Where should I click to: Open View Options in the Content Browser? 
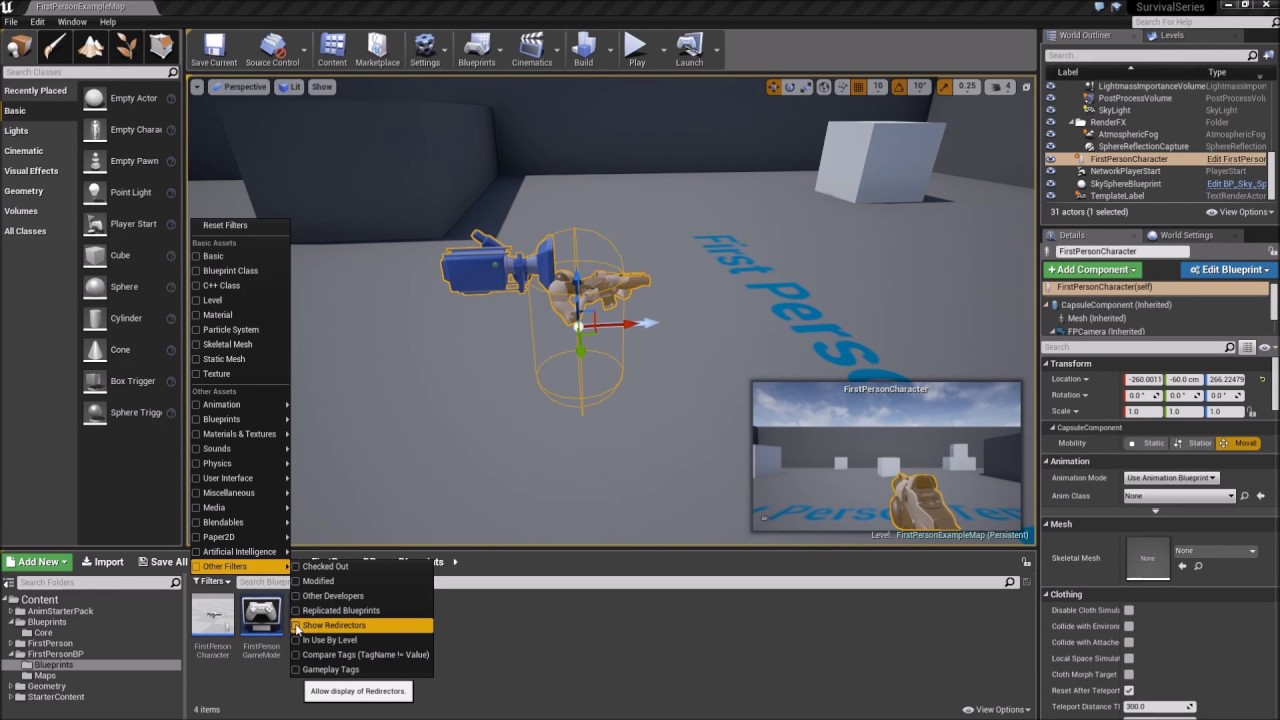(995, 710)
